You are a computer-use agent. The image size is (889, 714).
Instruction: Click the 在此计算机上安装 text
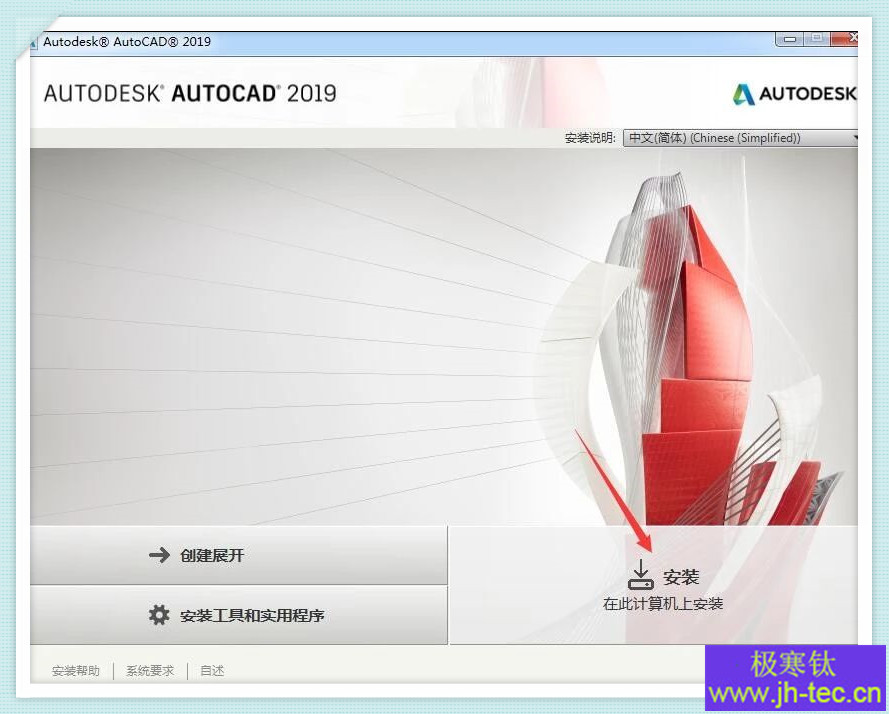pos(663,604)
